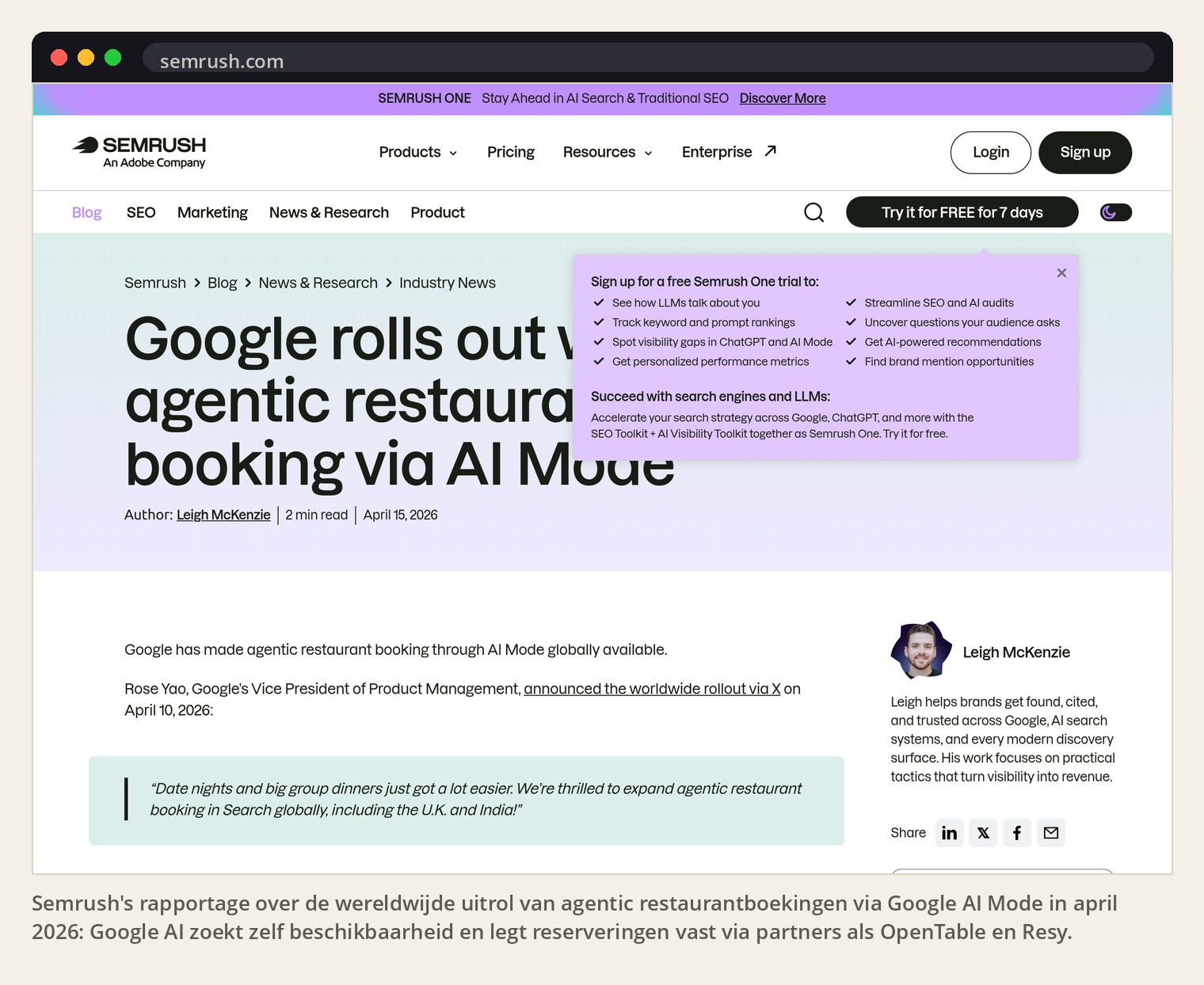
Task: Go to Industry News breadcrumb
Action: pyautogui.click(x=448, y=283)
